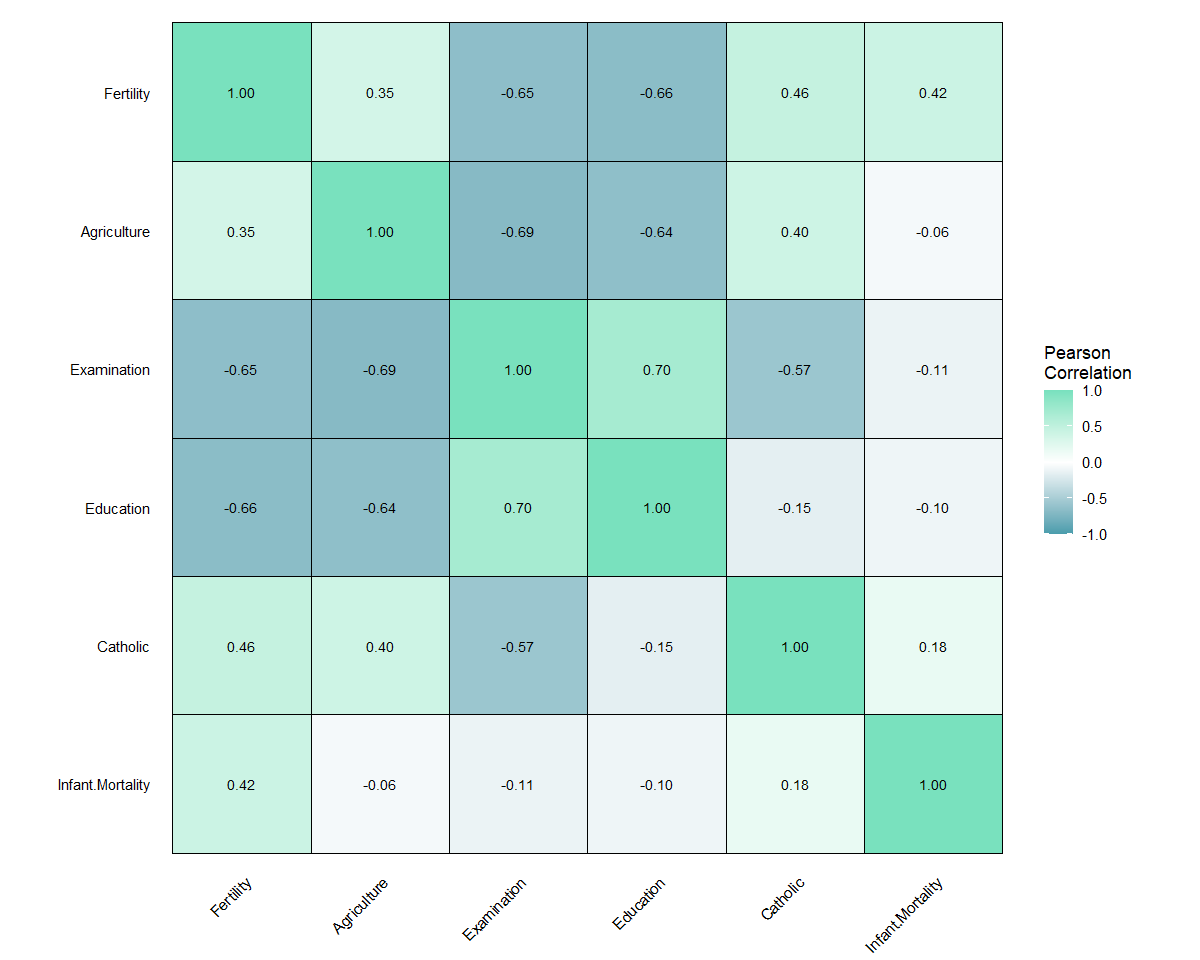Click the Infant.Mortality row Fertility cell showing 0.42
Image resolution: width=1200 pixels, height=960 pixels.
[x=241, y=784]
